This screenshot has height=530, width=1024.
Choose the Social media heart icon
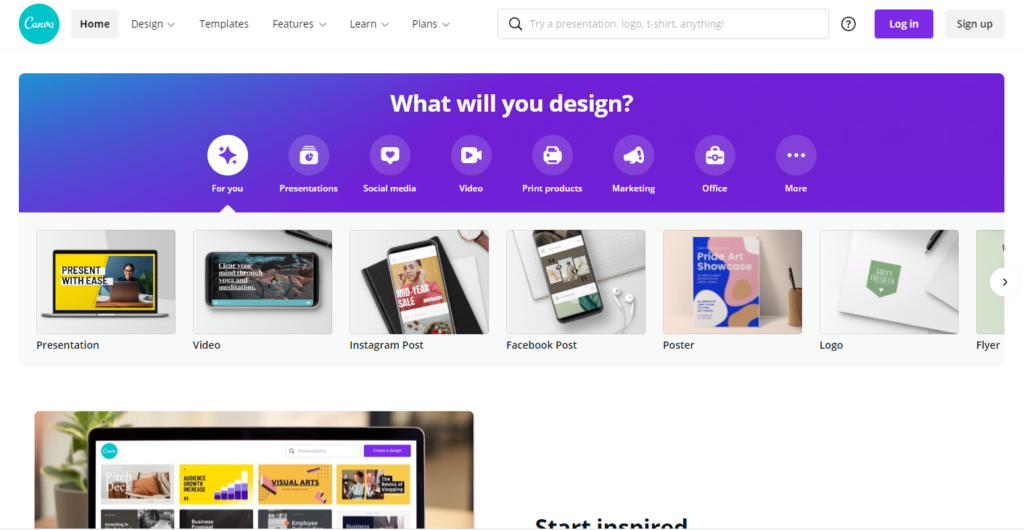pos(390,155)
